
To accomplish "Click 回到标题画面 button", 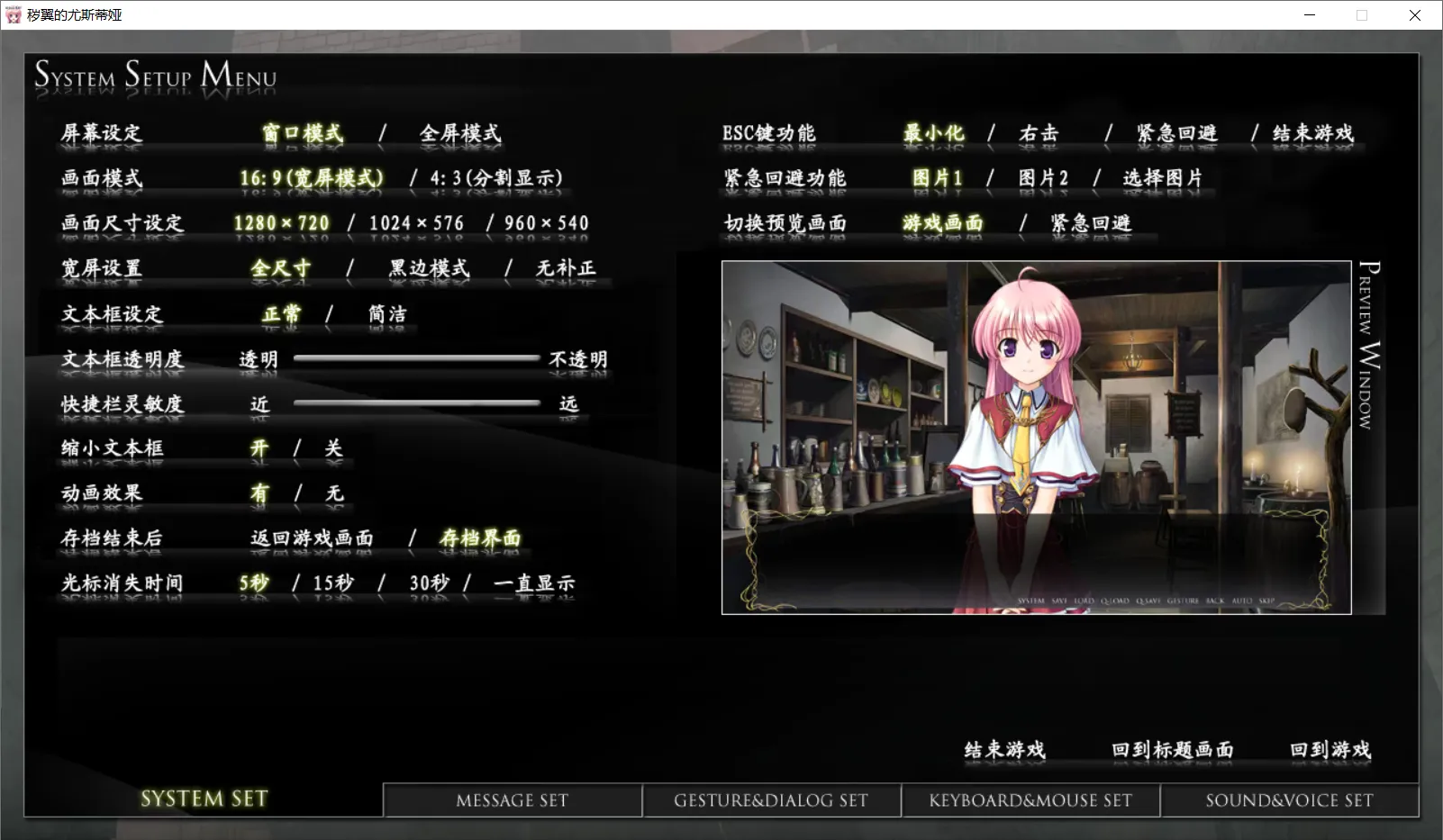I will tap(1172, 750).
